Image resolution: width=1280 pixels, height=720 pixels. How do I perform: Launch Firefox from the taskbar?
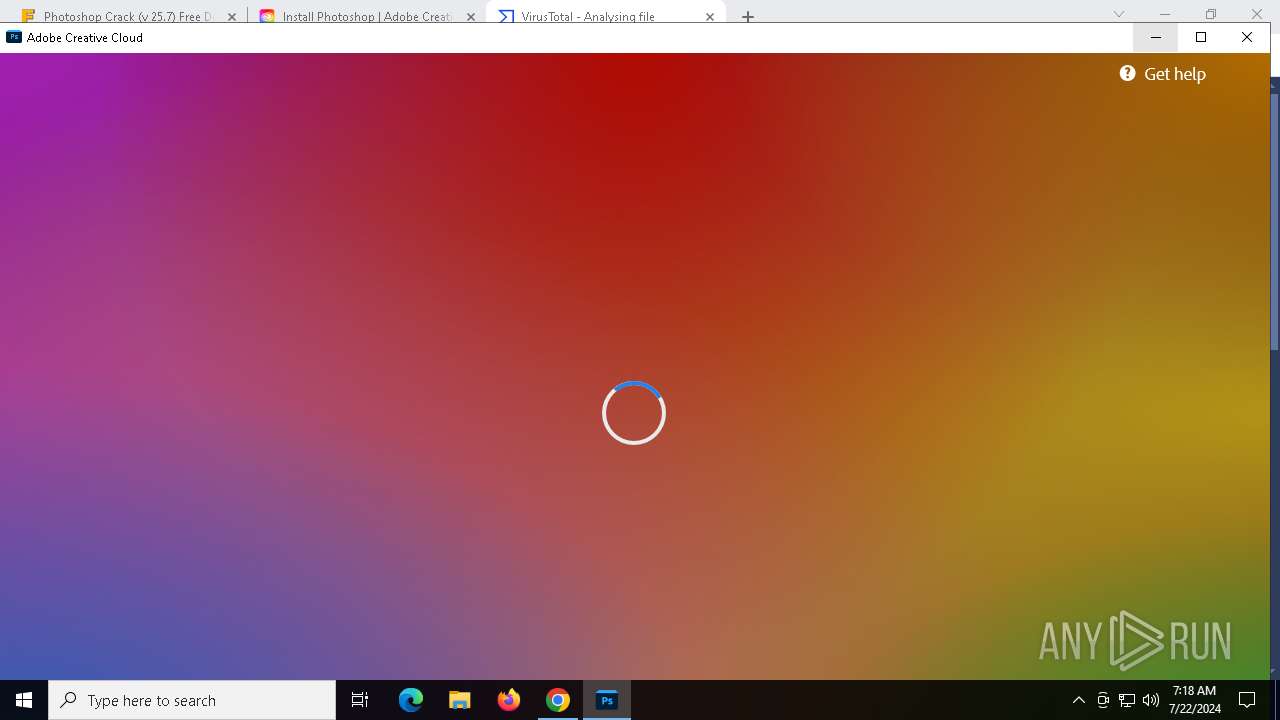(509, 700)
